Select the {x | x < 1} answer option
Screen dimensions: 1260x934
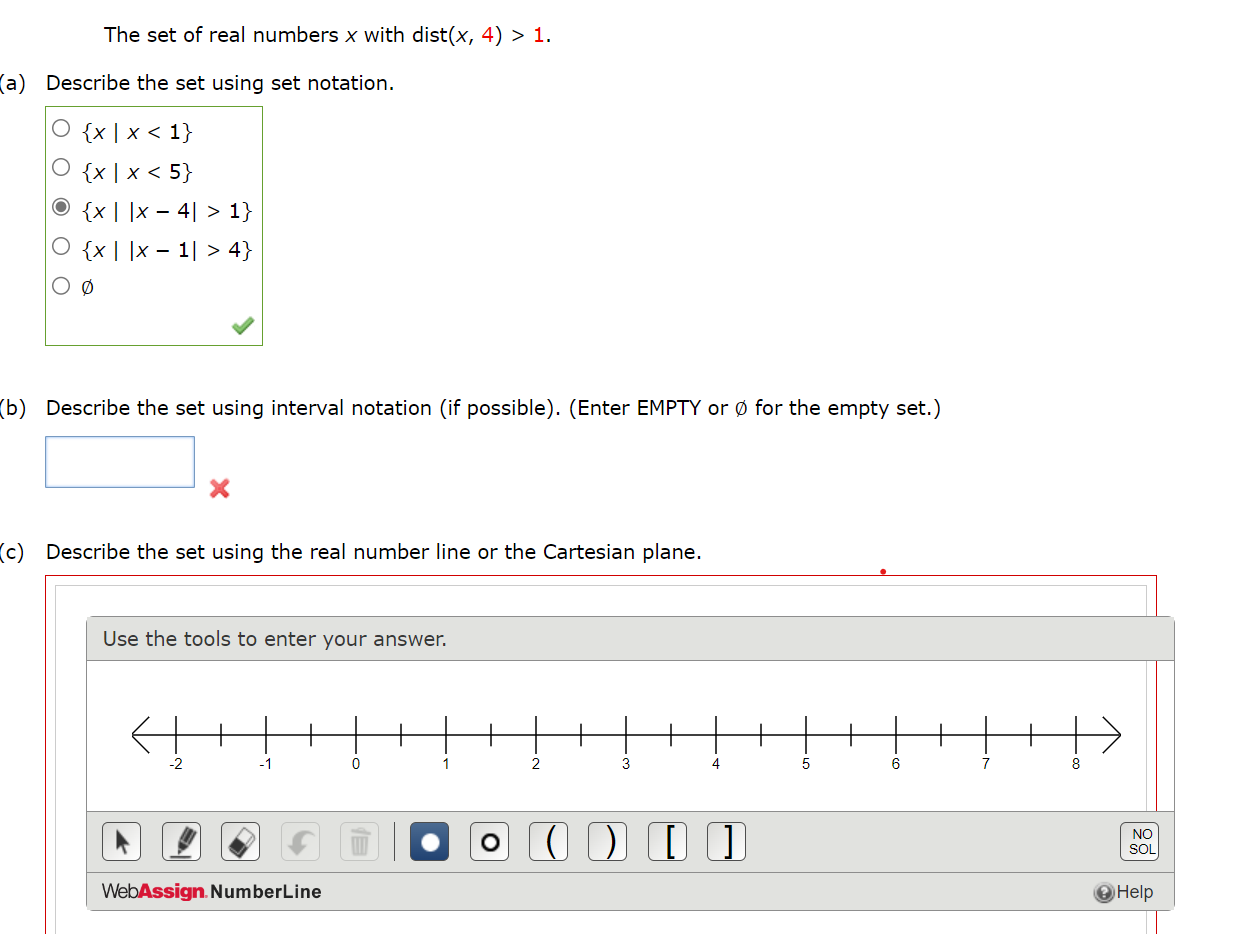pyautogui.click(x=60, y=127)
